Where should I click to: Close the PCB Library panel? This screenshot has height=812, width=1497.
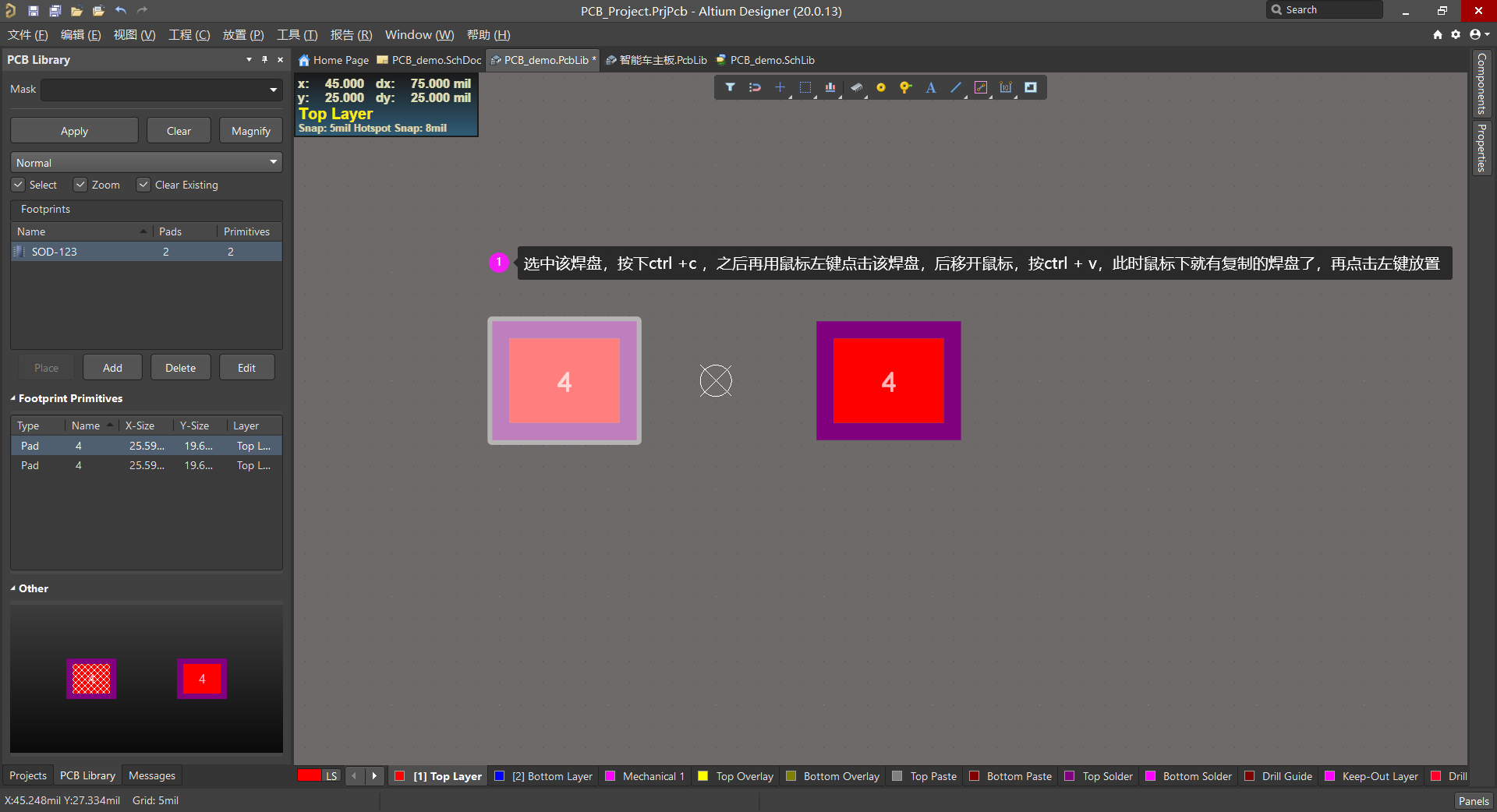[281, 59]
